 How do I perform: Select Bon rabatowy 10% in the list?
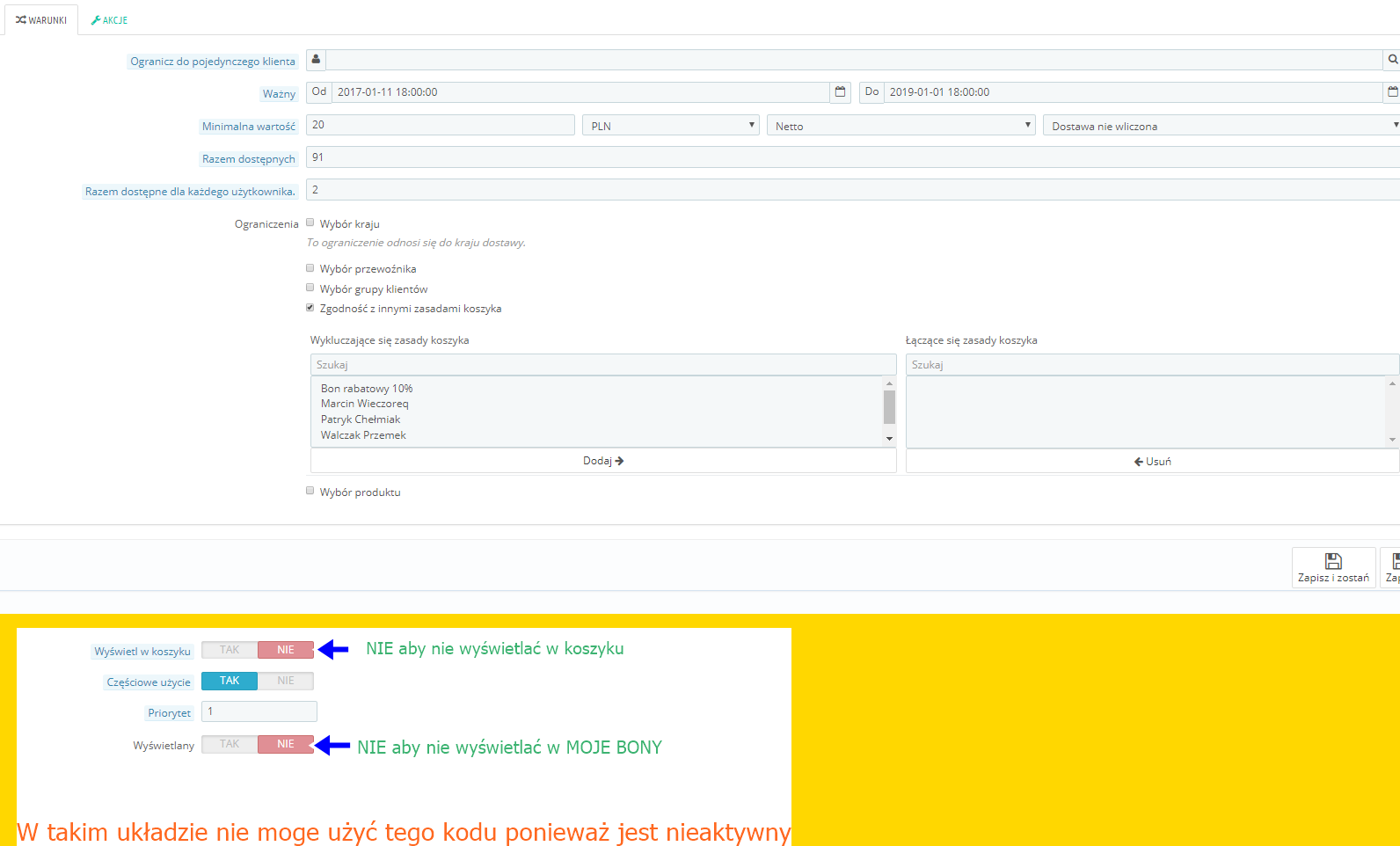coord(367,389)
